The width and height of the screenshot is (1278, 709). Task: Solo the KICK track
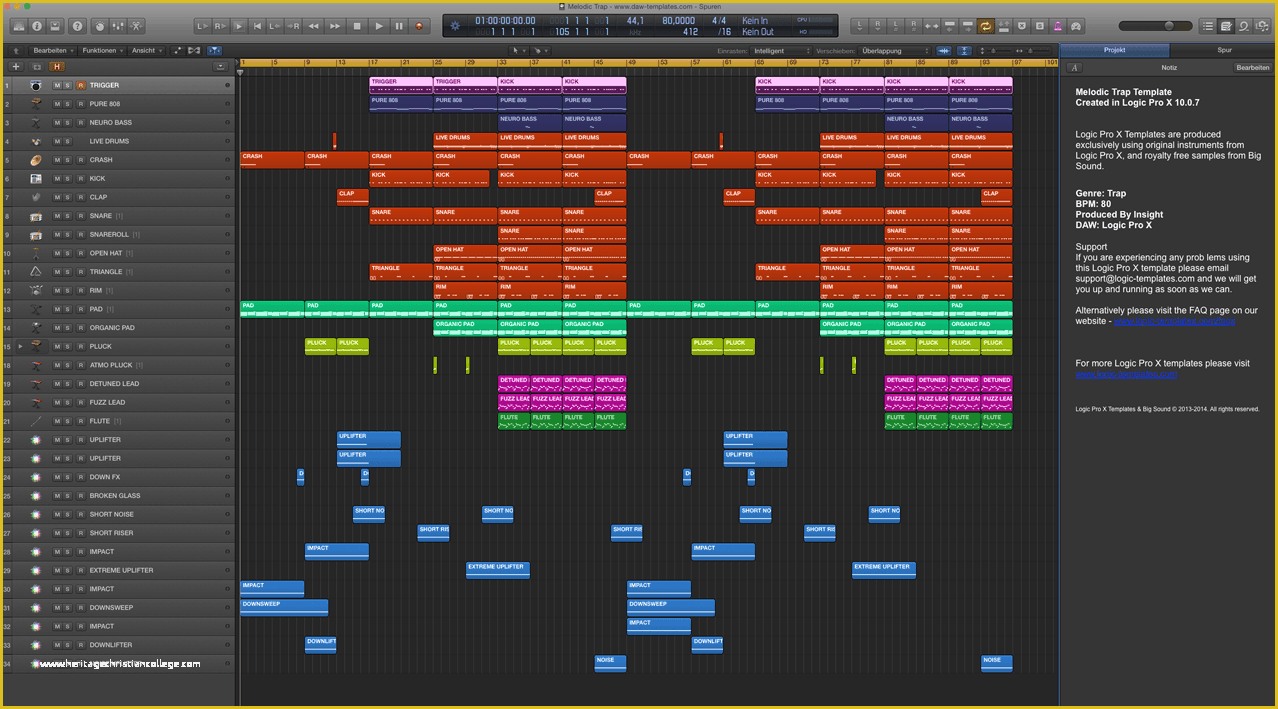(68, 179)
